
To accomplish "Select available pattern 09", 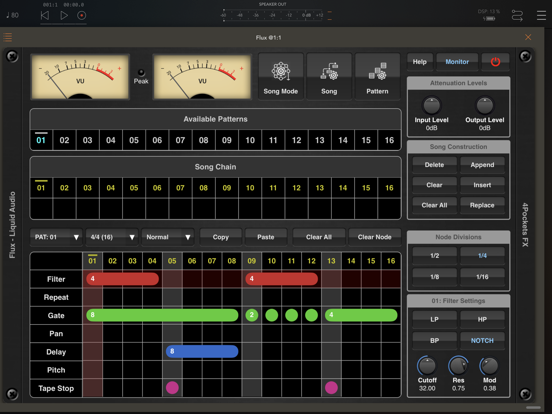I will click(x=227, y=140).
